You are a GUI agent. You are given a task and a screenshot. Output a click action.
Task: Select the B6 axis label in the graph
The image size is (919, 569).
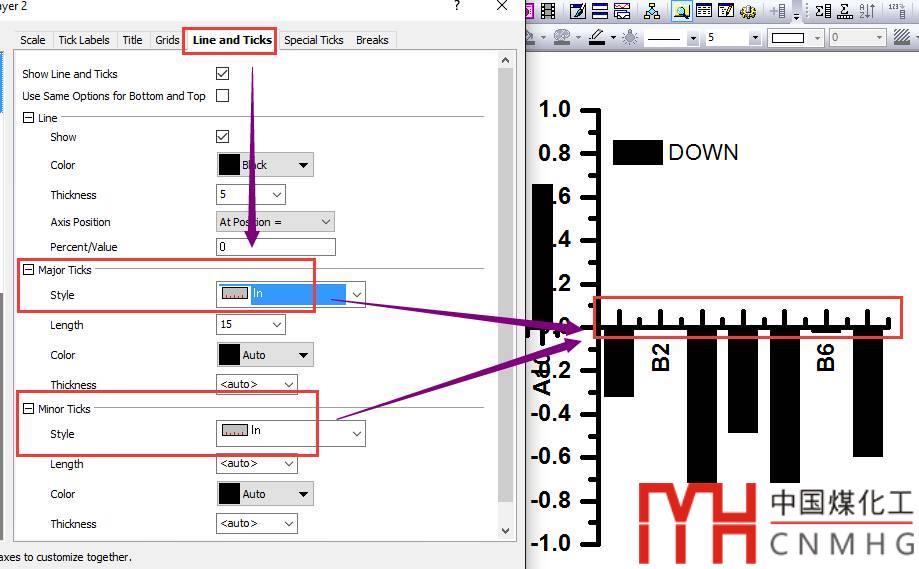825,357
